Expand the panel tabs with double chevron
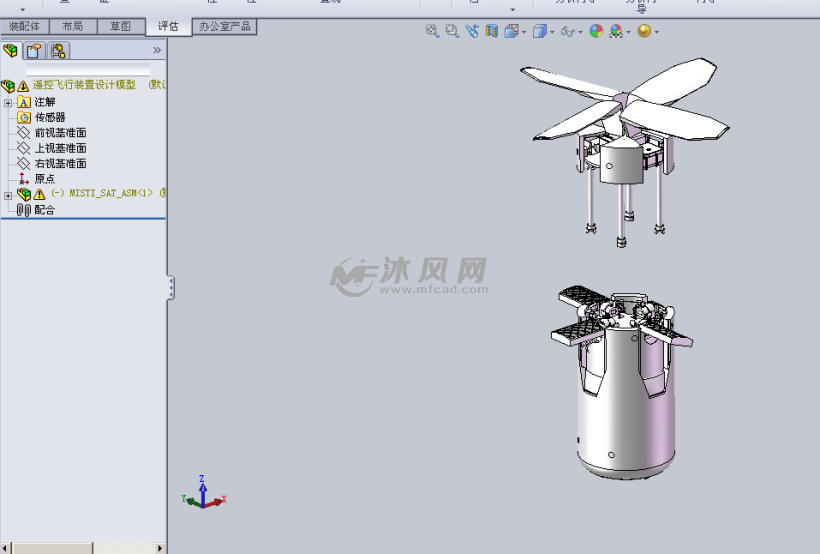 [157, 50]
